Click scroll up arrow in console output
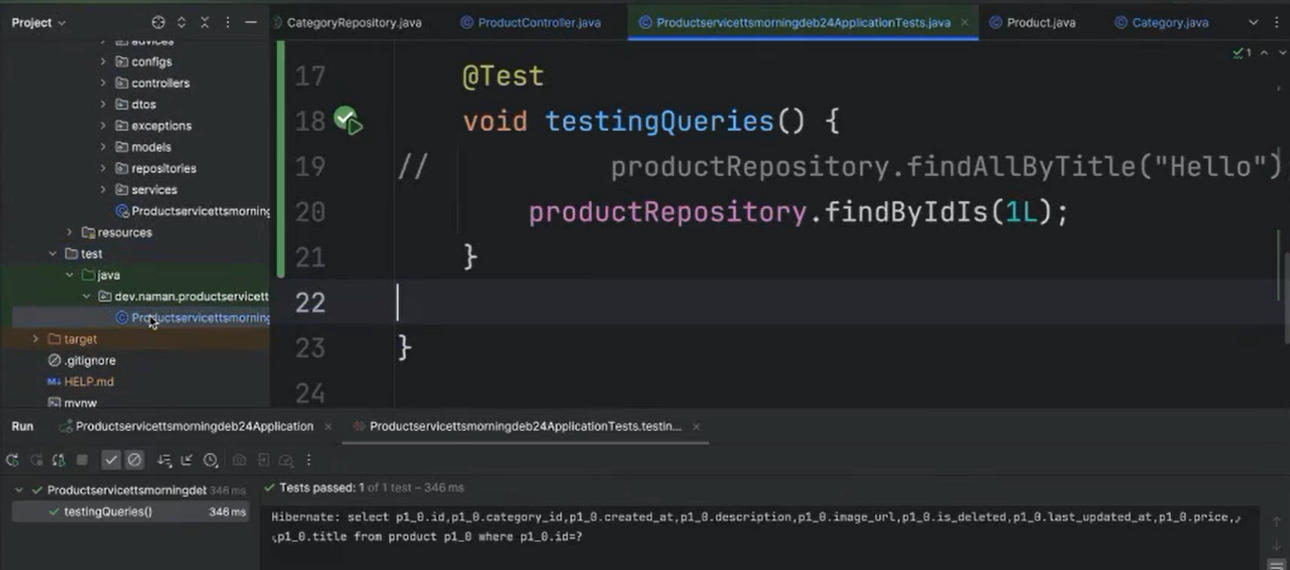Screen dimensions: 1290x570 [1276, 521]
